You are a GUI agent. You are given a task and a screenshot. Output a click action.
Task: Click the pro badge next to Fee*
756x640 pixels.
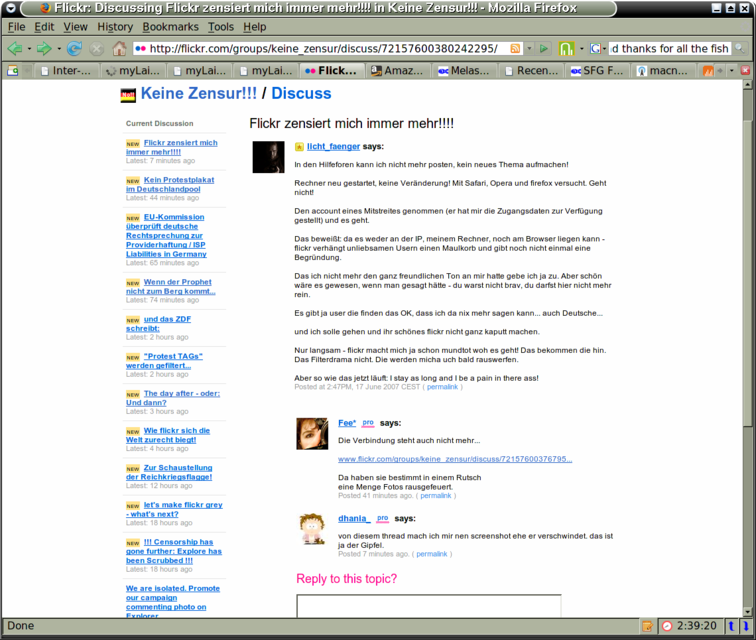click(x=368, y=422)
